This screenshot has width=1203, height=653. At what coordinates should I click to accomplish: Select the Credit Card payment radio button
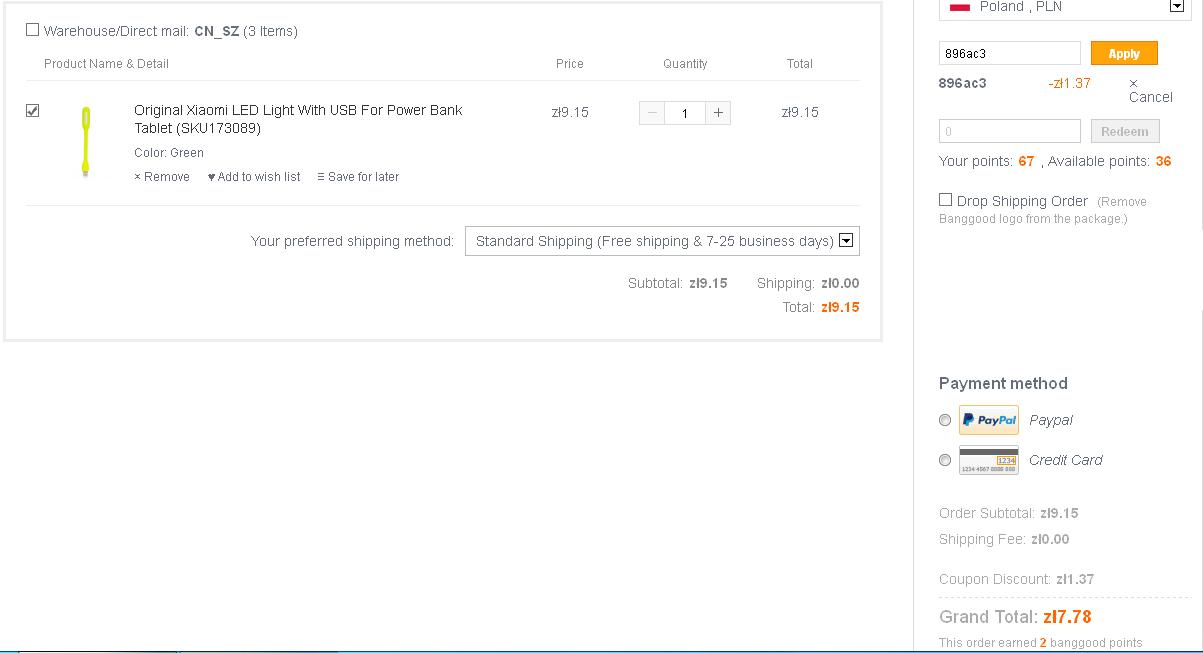point(945,460)
